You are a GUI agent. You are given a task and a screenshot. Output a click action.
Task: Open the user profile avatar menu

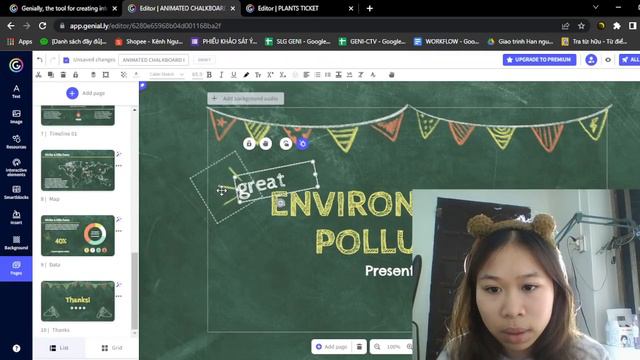[591, 60]
